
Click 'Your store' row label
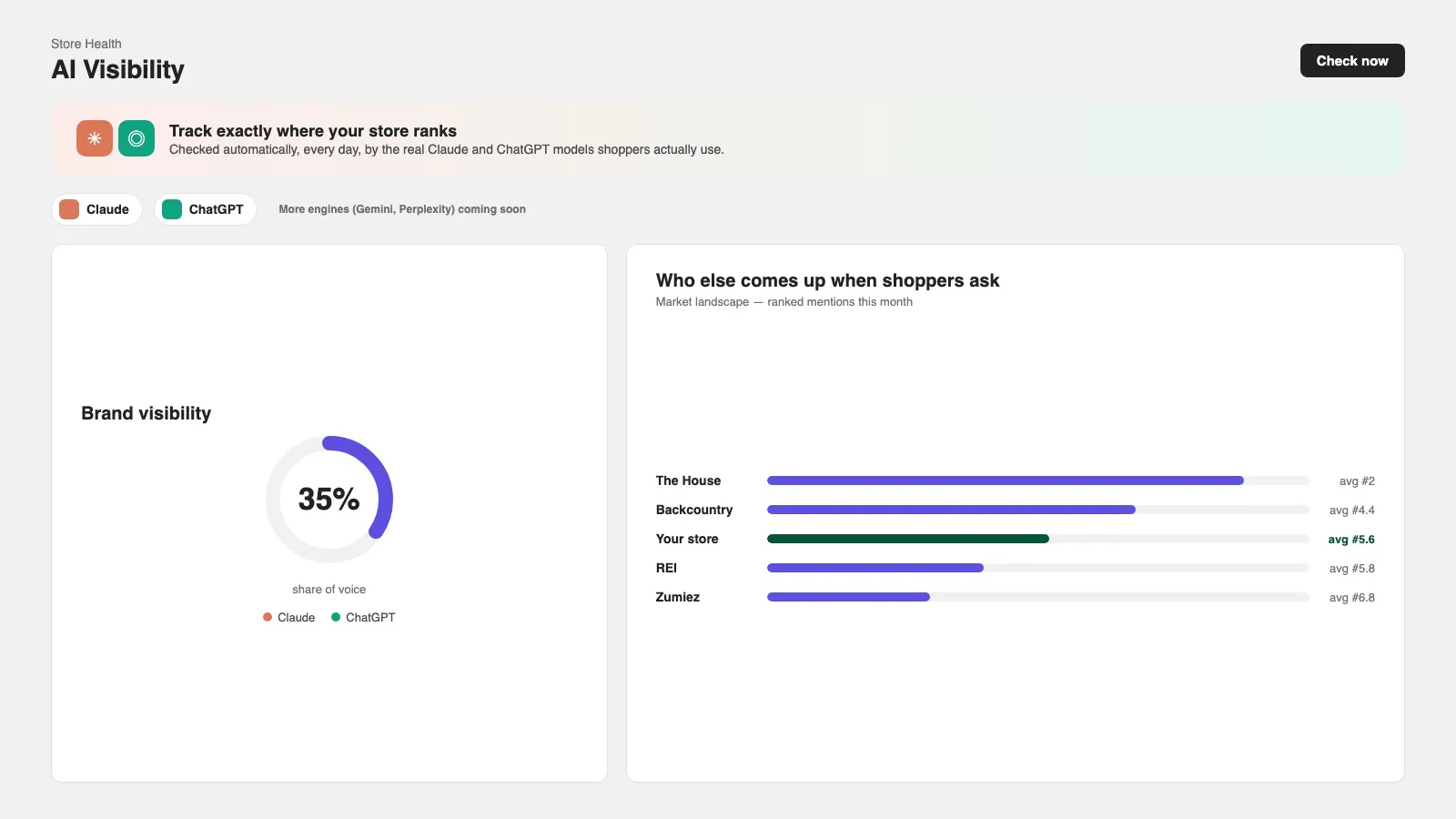687,539
